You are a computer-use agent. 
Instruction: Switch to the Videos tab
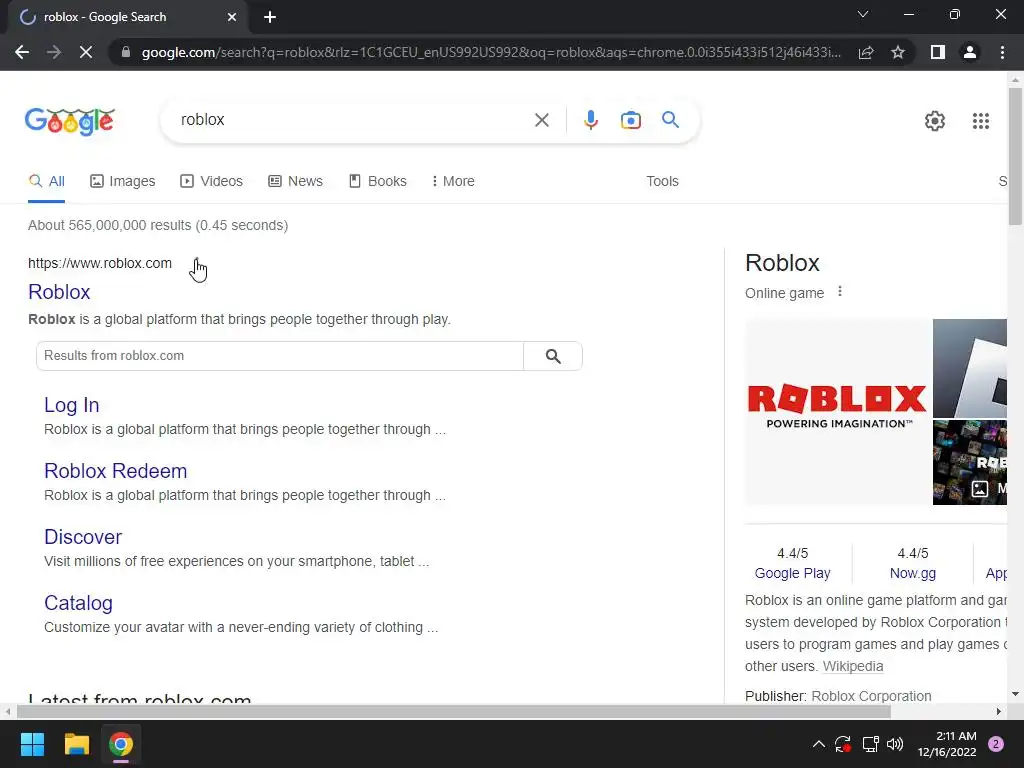tap(212, 182)
